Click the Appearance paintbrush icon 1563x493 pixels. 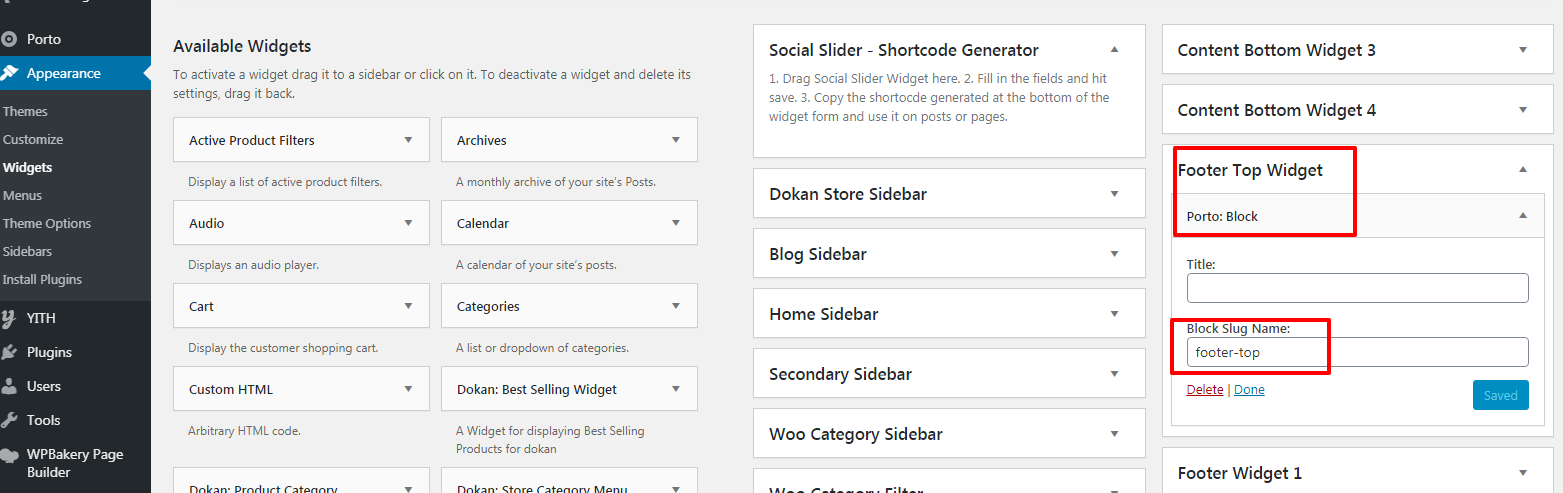click(x=10, y=73)
